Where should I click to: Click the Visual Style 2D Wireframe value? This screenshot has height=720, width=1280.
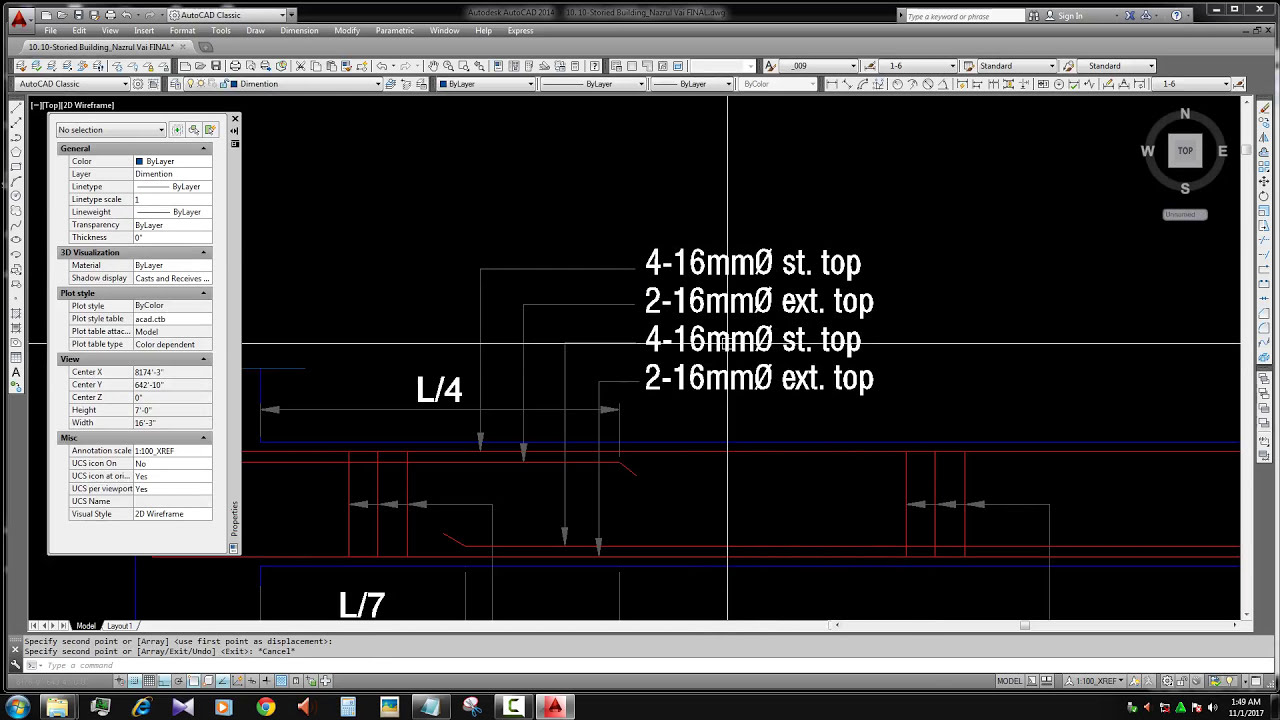click(172, 514)
